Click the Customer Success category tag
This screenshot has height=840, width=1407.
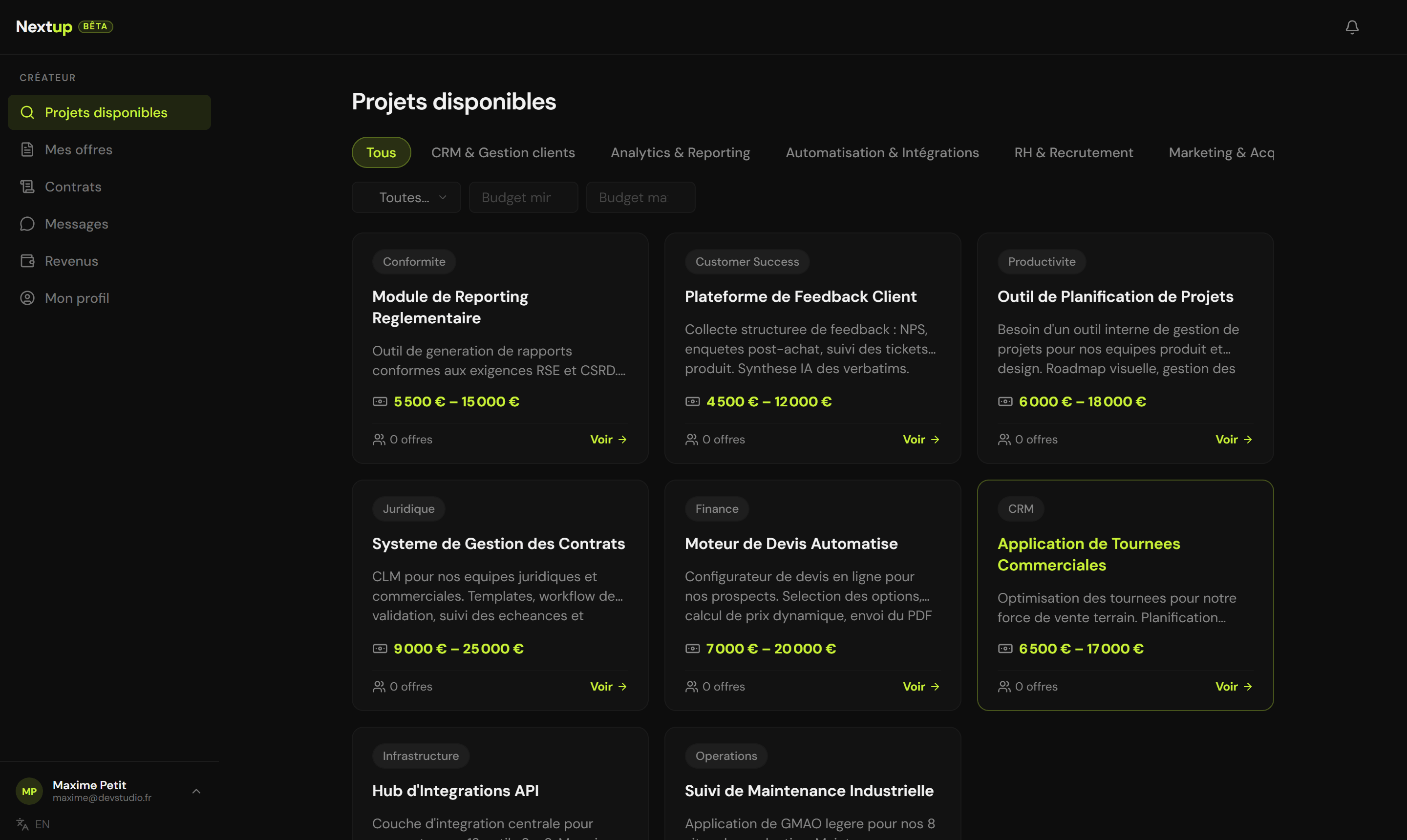click(x=747, y=261)
